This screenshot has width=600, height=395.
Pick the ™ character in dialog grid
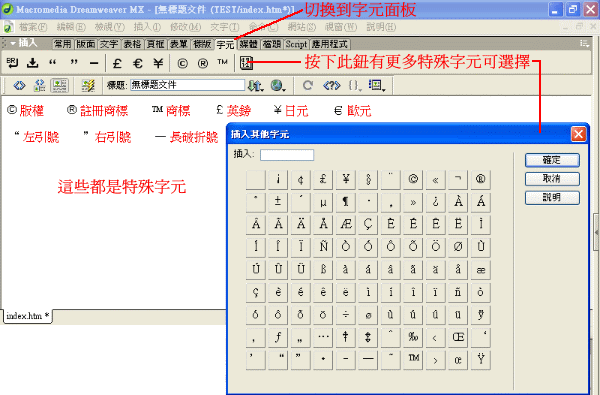click(413, 360)
